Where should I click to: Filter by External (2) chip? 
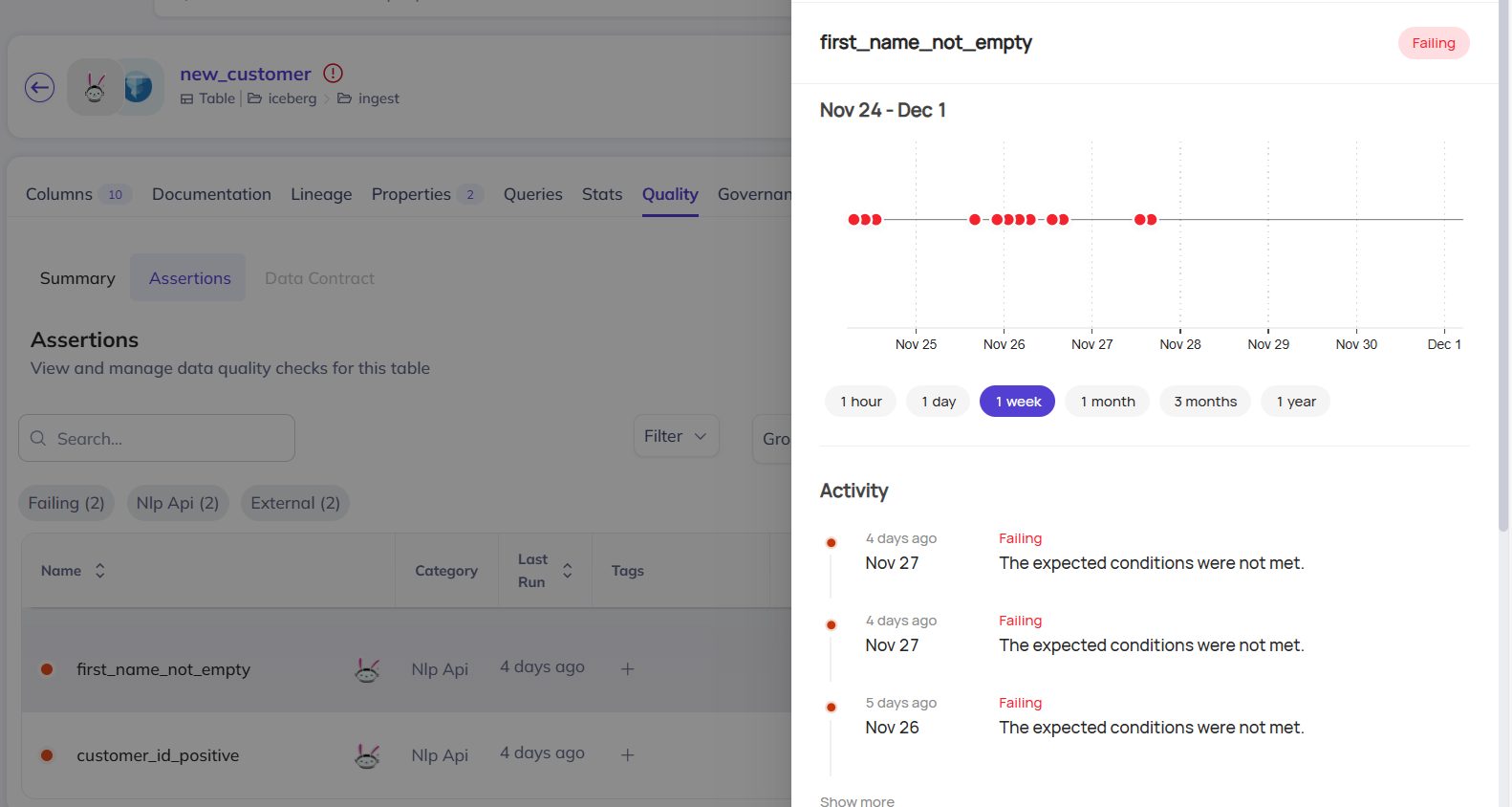[x=295, y=503]
